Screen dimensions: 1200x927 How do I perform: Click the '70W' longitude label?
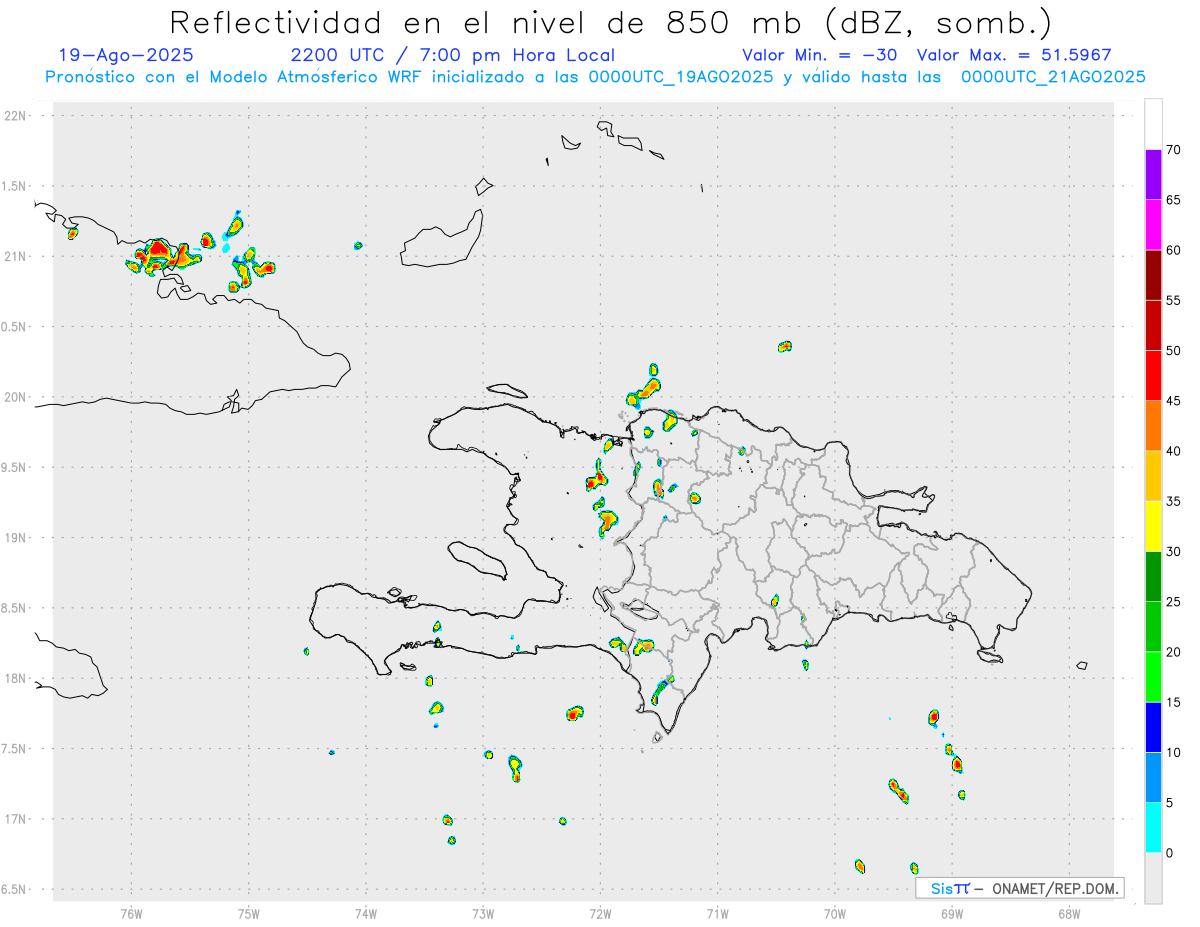(x=835, y=913)
